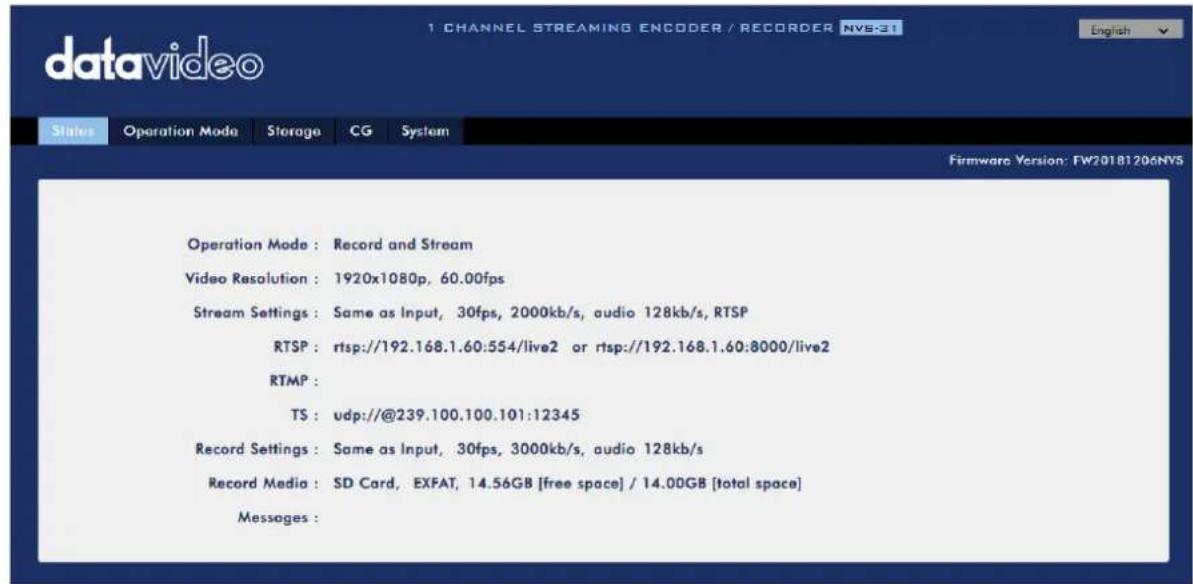Click the Record Media : label

[x=263, y=484]
